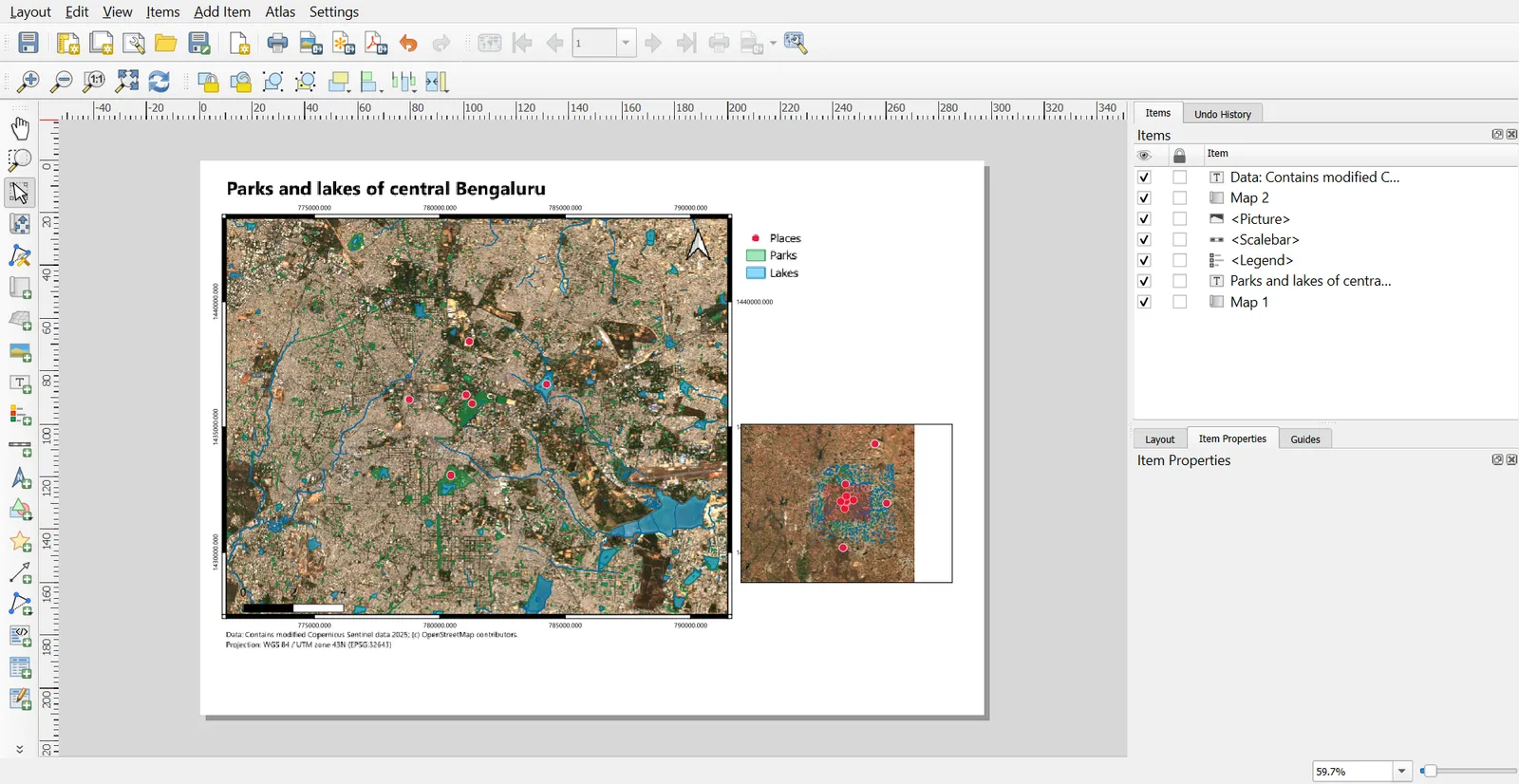The width and height of the screenshot is (1519, 784).
Task: Save layout as template
Action: 199,43
